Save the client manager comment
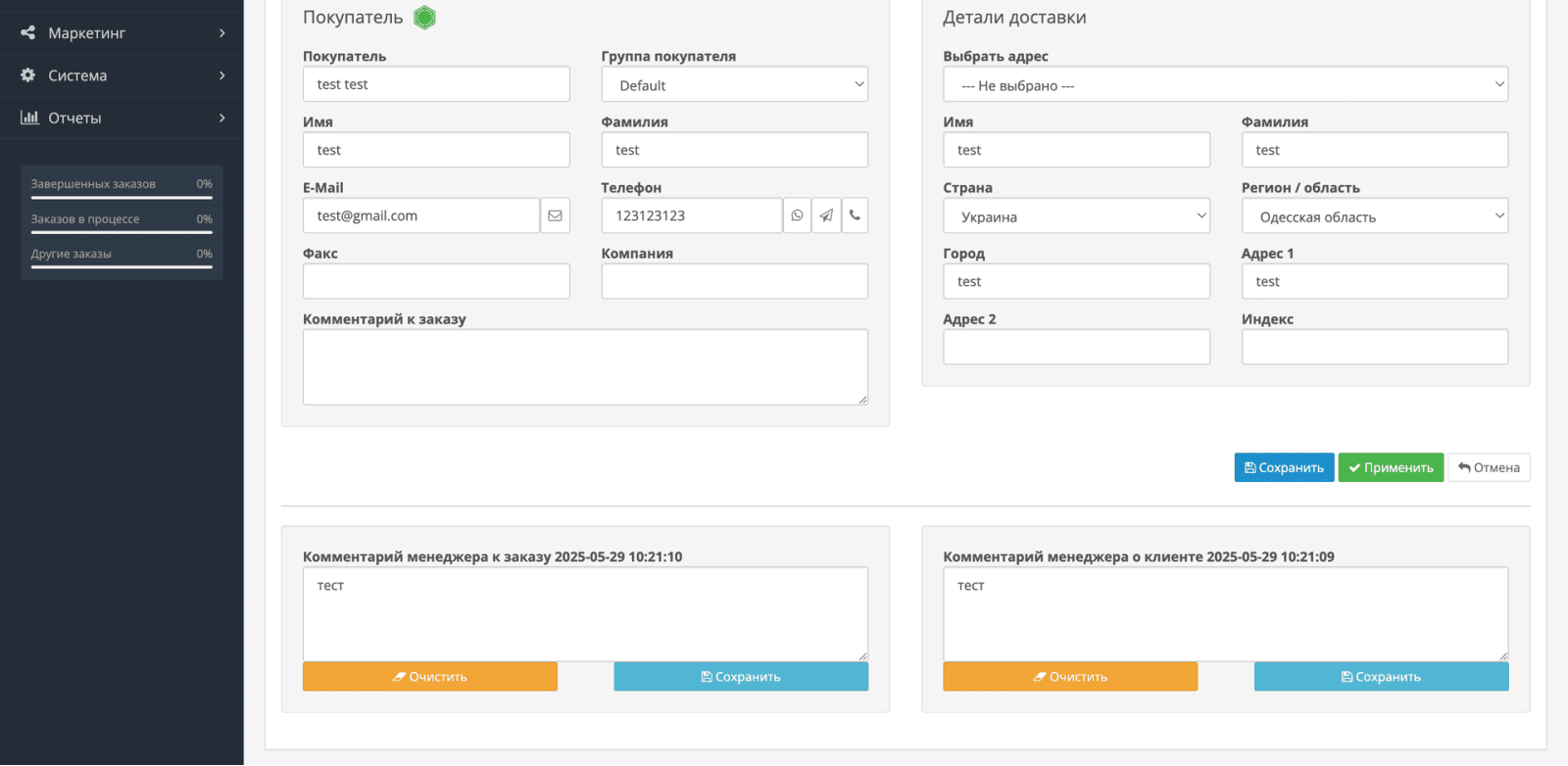Screen dimensions: 1568x766 point(1381,677)
